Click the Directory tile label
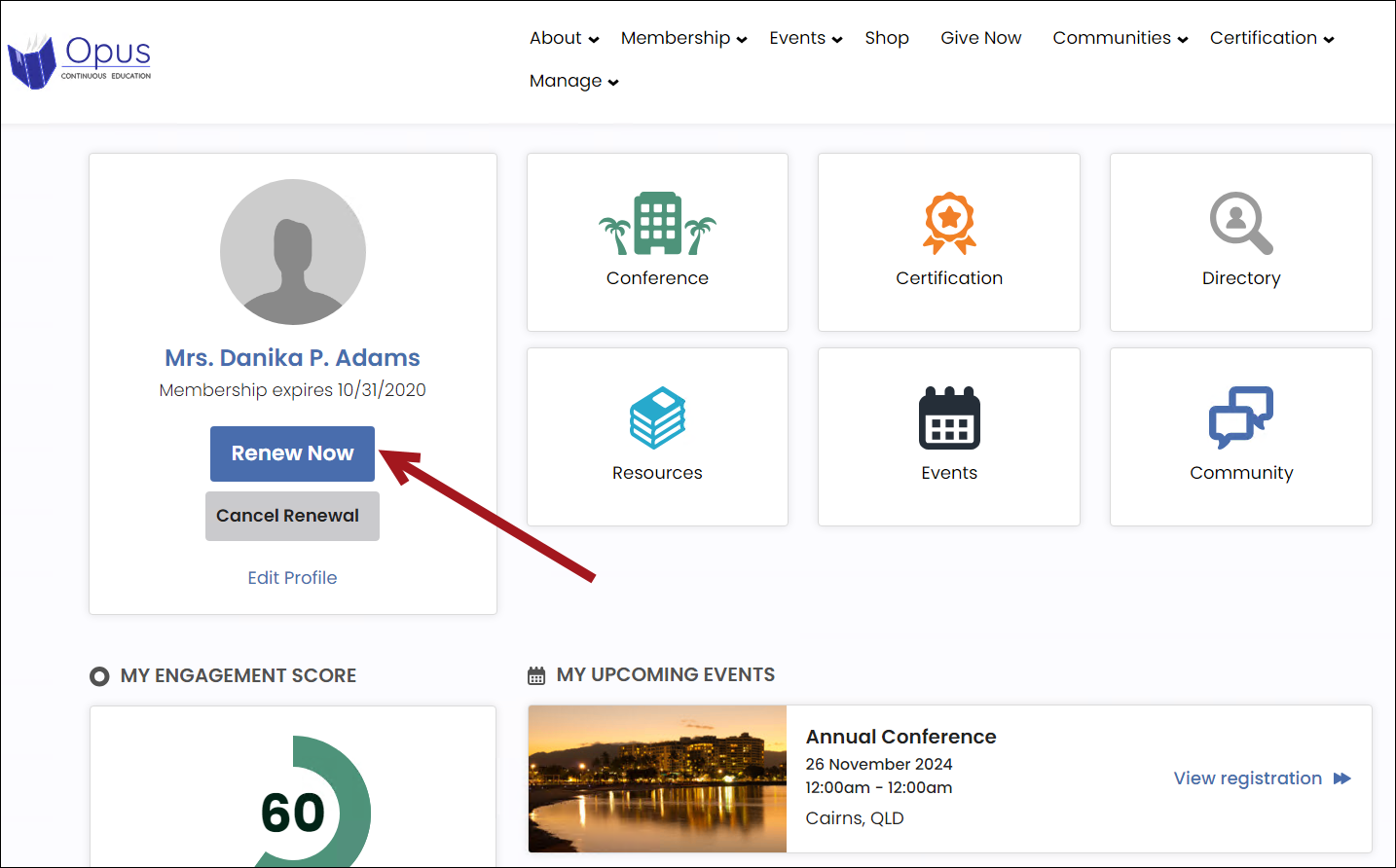 coord(1241,278)
